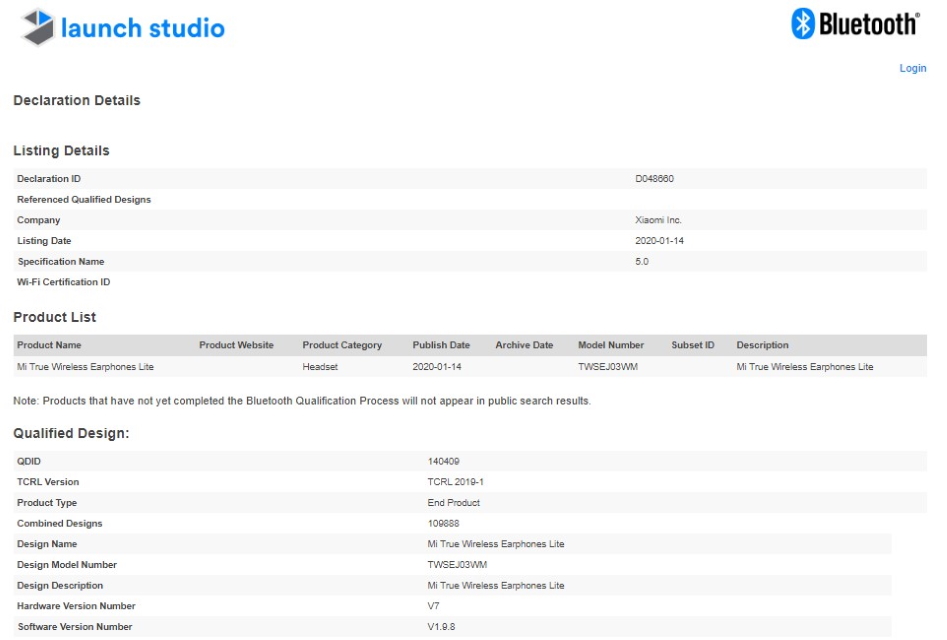Click the Product Website column header
This screenshot has height=640, width=947.
pos(236,345)
